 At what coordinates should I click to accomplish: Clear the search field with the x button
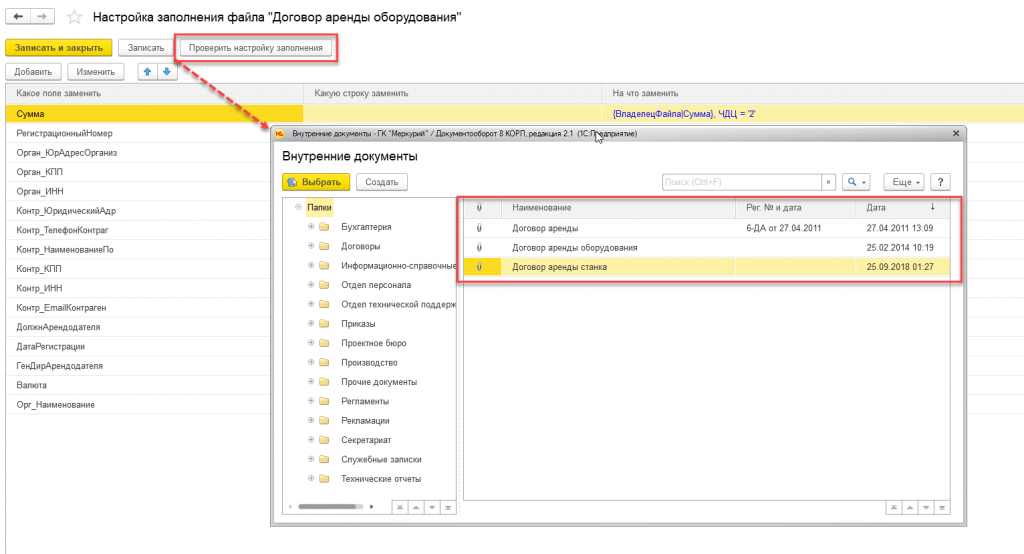tap(828, 182)
